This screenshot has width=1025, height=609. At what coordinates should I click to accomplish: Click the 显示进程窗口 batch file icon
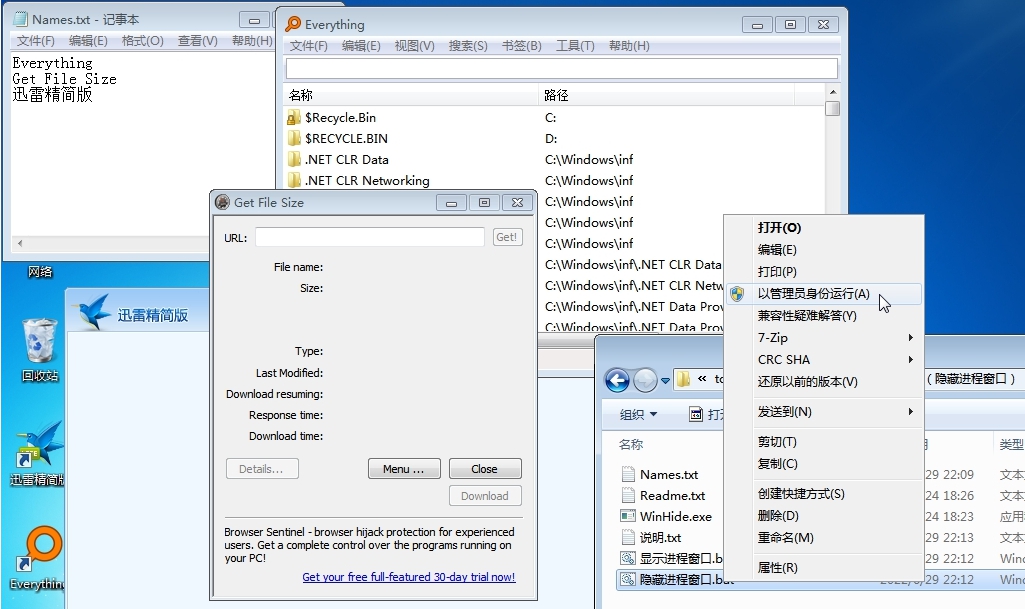628,558
